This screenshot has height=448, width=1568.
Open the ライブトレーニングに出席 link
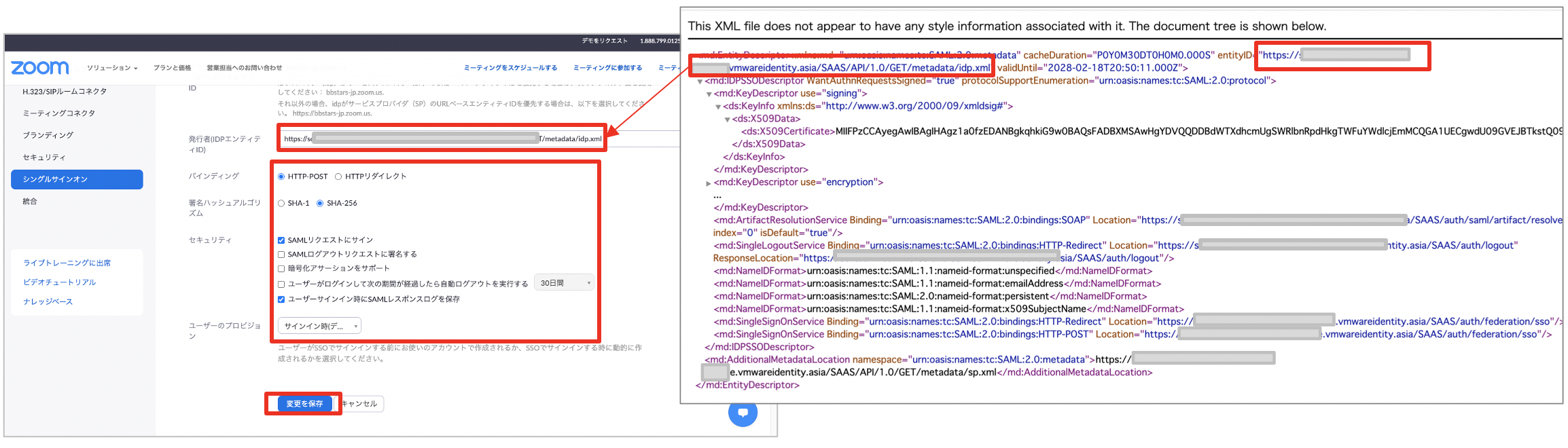click(x=67, y=263)
